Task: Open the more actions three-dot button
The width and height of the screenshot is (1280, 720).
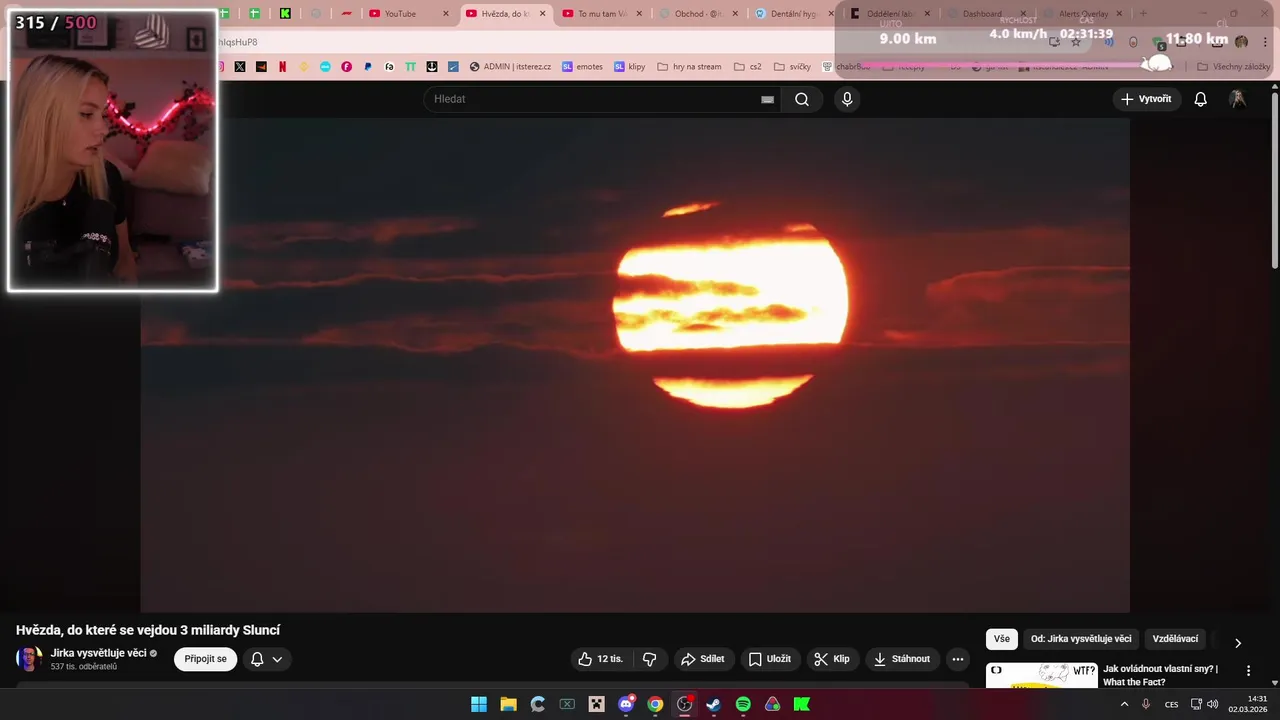Action: coord(957,659)
